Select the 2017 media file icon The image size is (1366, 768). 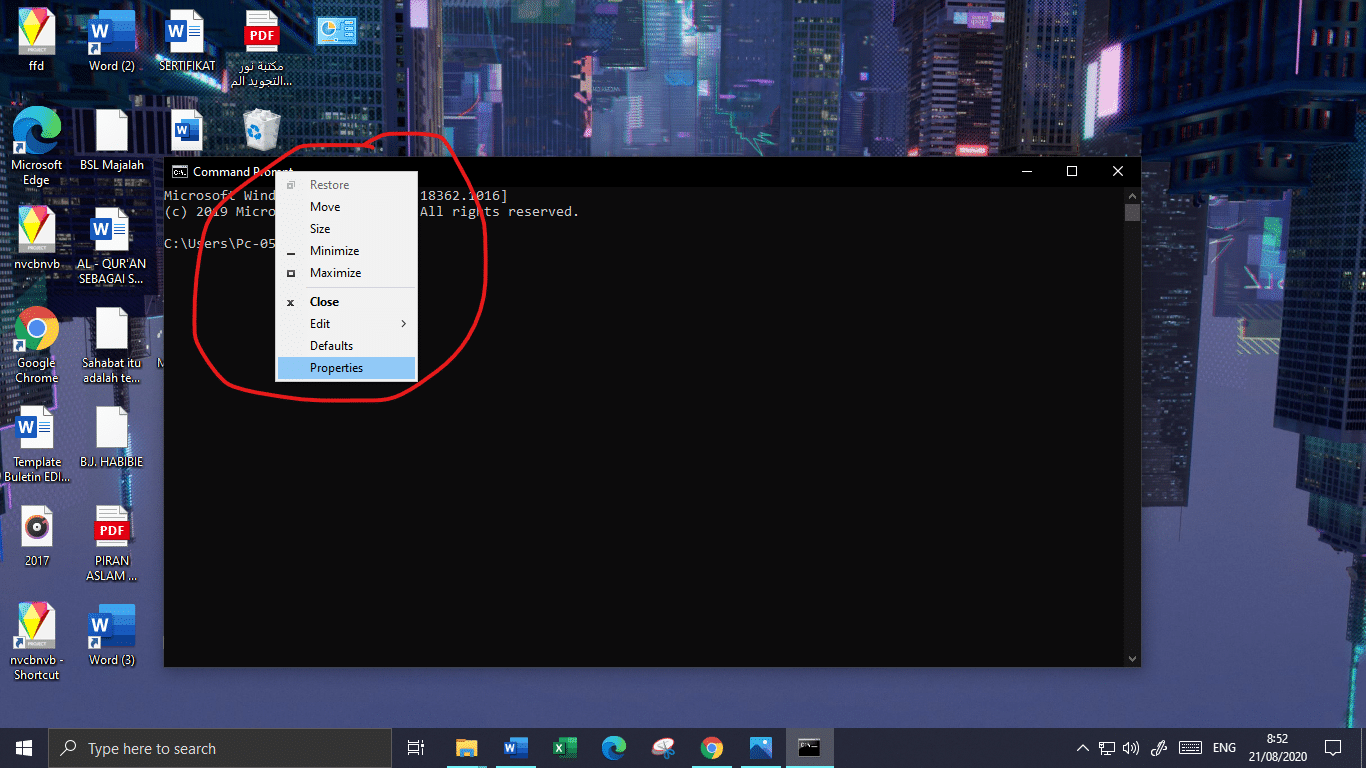37,535
